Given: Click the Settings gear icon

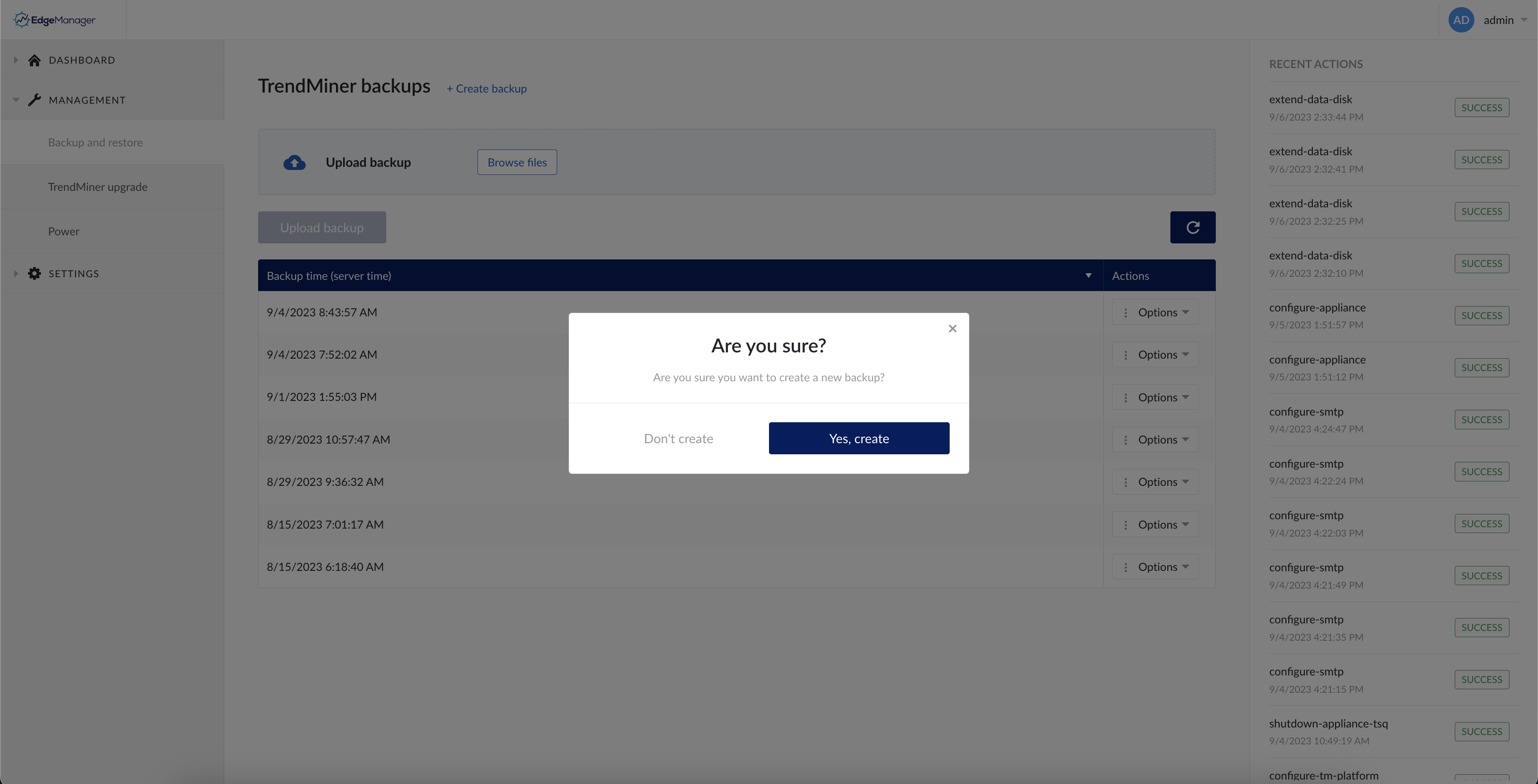Looking at the screenshot, I should pyautogui.click(x=35, y=274).
